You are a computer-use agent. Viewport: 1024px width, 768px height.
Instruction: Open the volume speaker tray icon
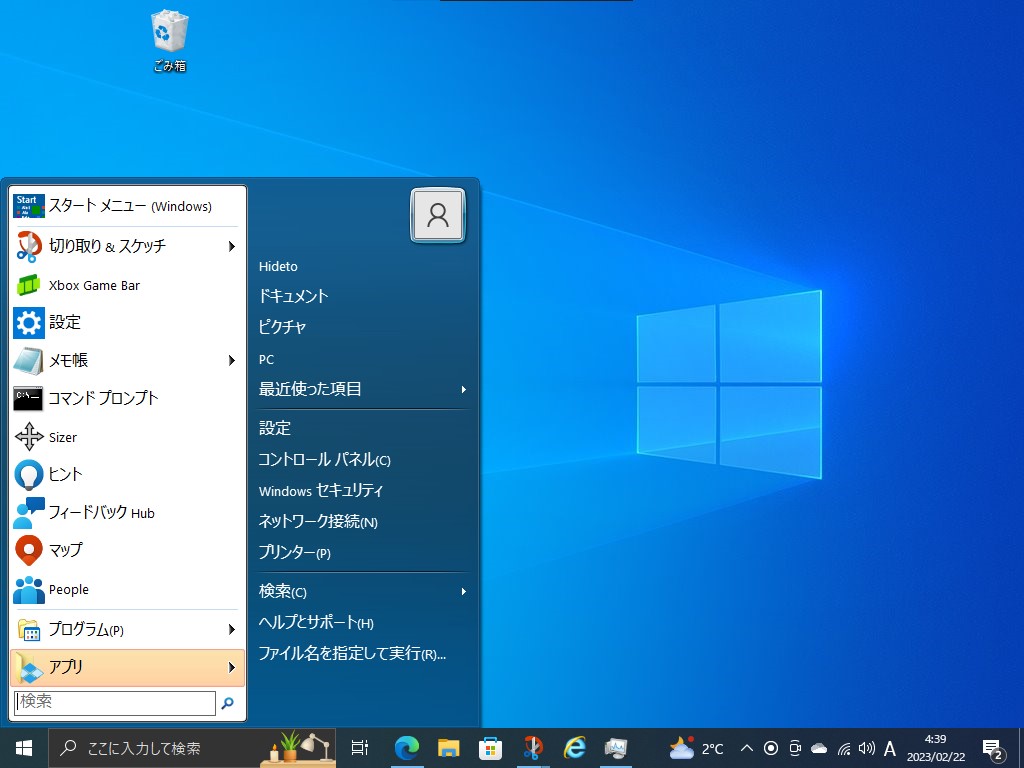click(867, 748)
